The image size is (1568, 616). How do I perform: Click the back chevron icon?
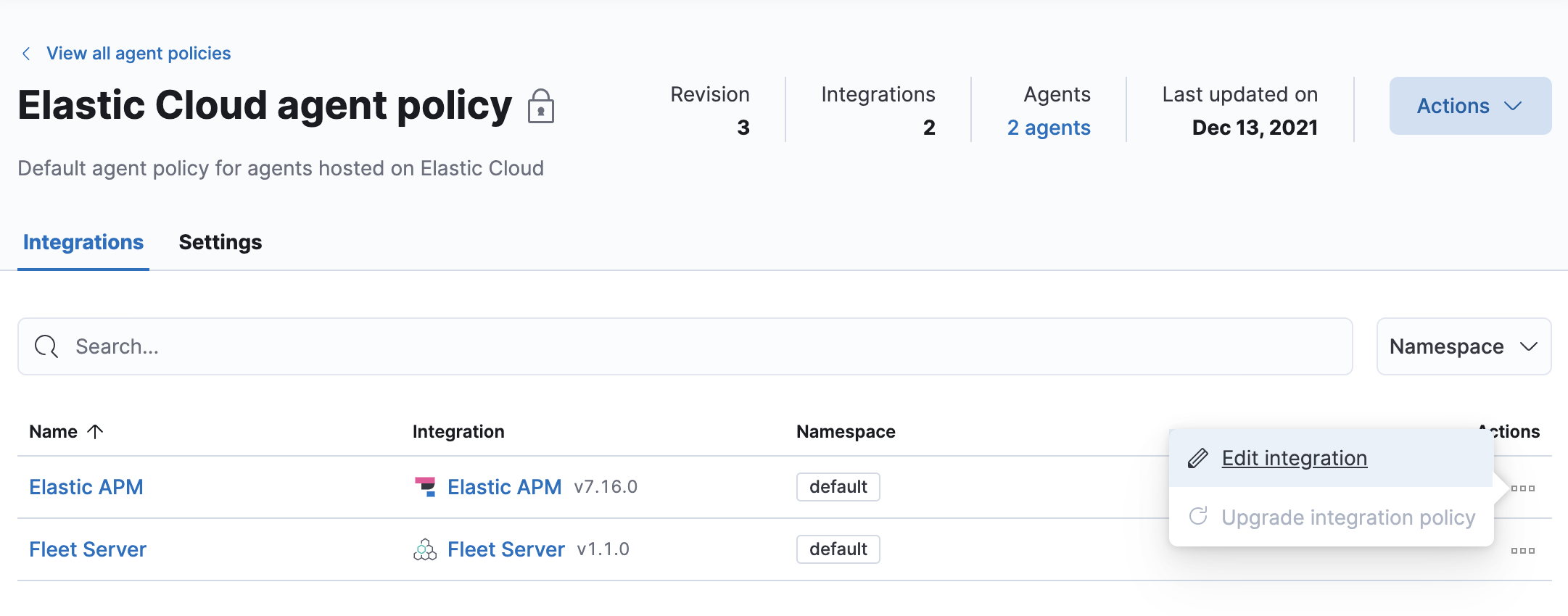[26, 54]
